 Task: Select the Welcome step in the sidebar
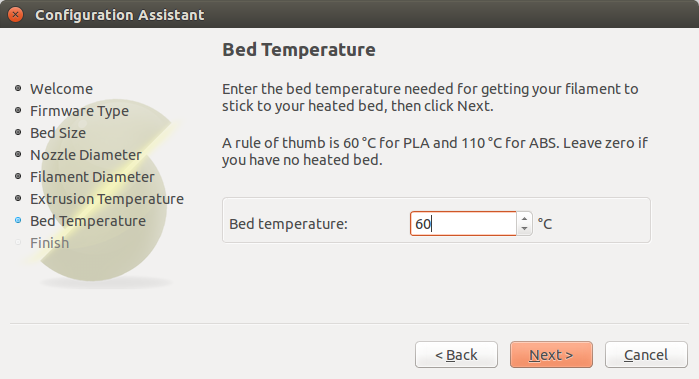[62, 89]
